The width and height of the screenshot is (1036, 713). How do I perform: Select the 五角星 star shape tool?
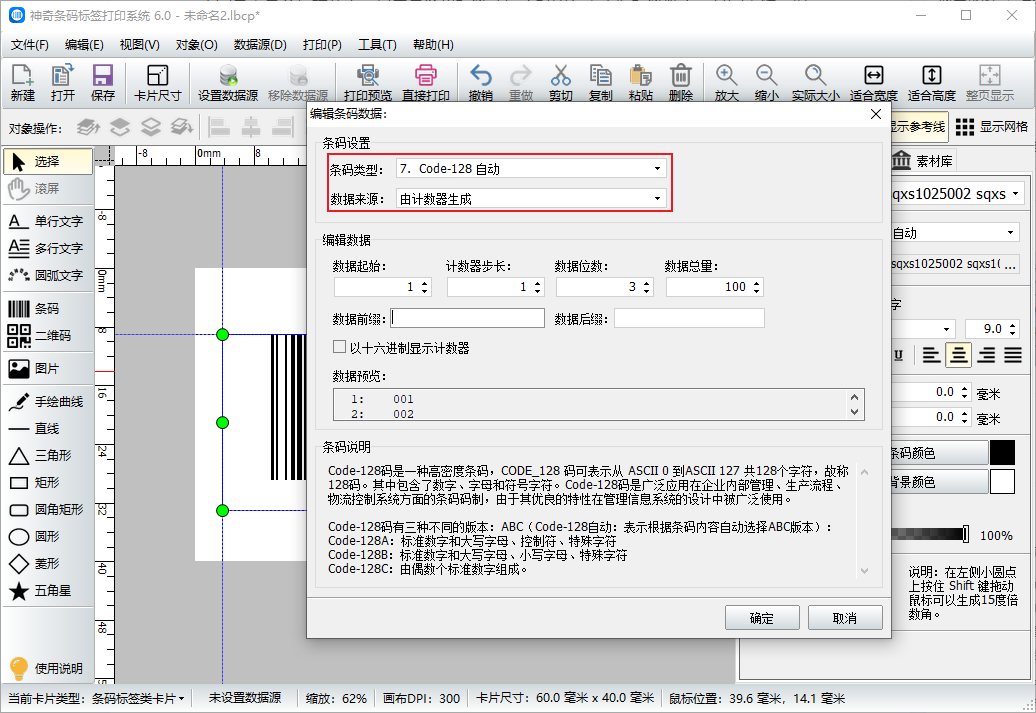pyautogui.click(x=48, y=591)
